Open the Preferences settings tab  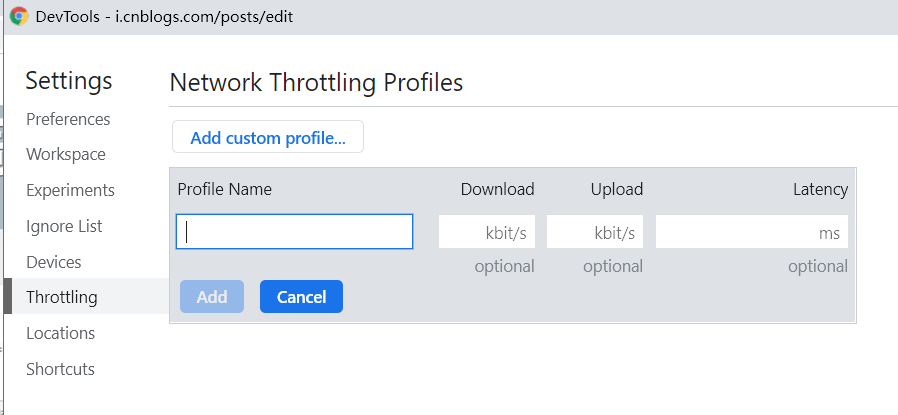68,119
